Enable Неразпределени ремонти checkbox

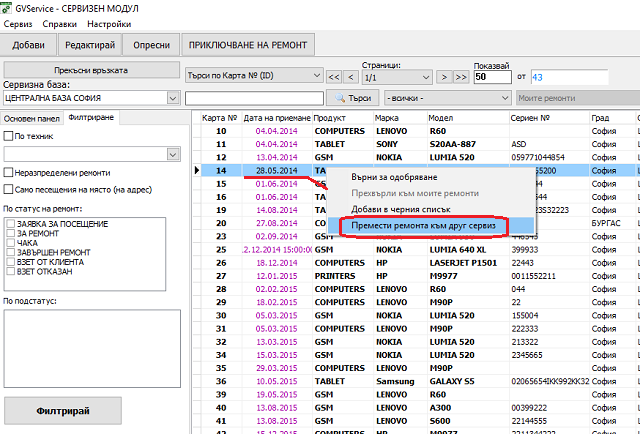(8, 173)
